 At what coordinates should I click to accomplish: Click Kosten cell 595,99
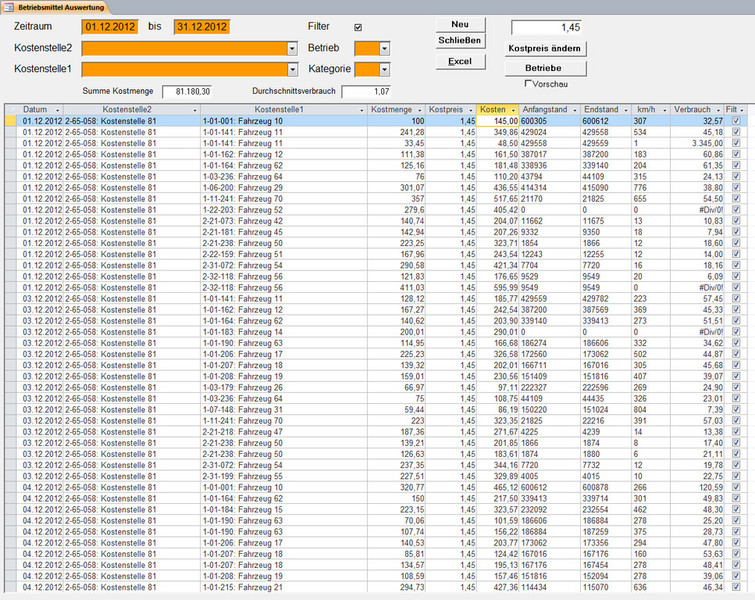[x=497, y=287]
